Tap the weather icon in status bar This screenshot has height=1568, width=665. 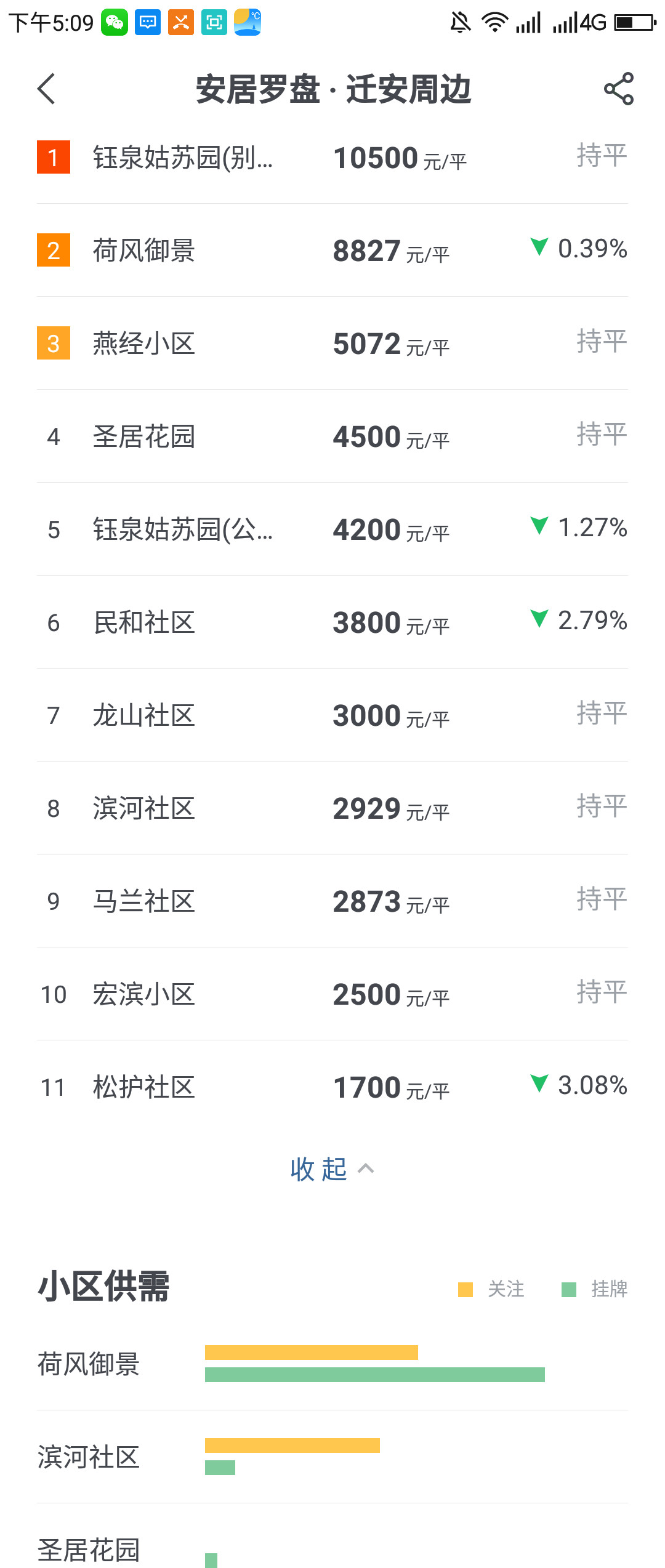(248, 23)
